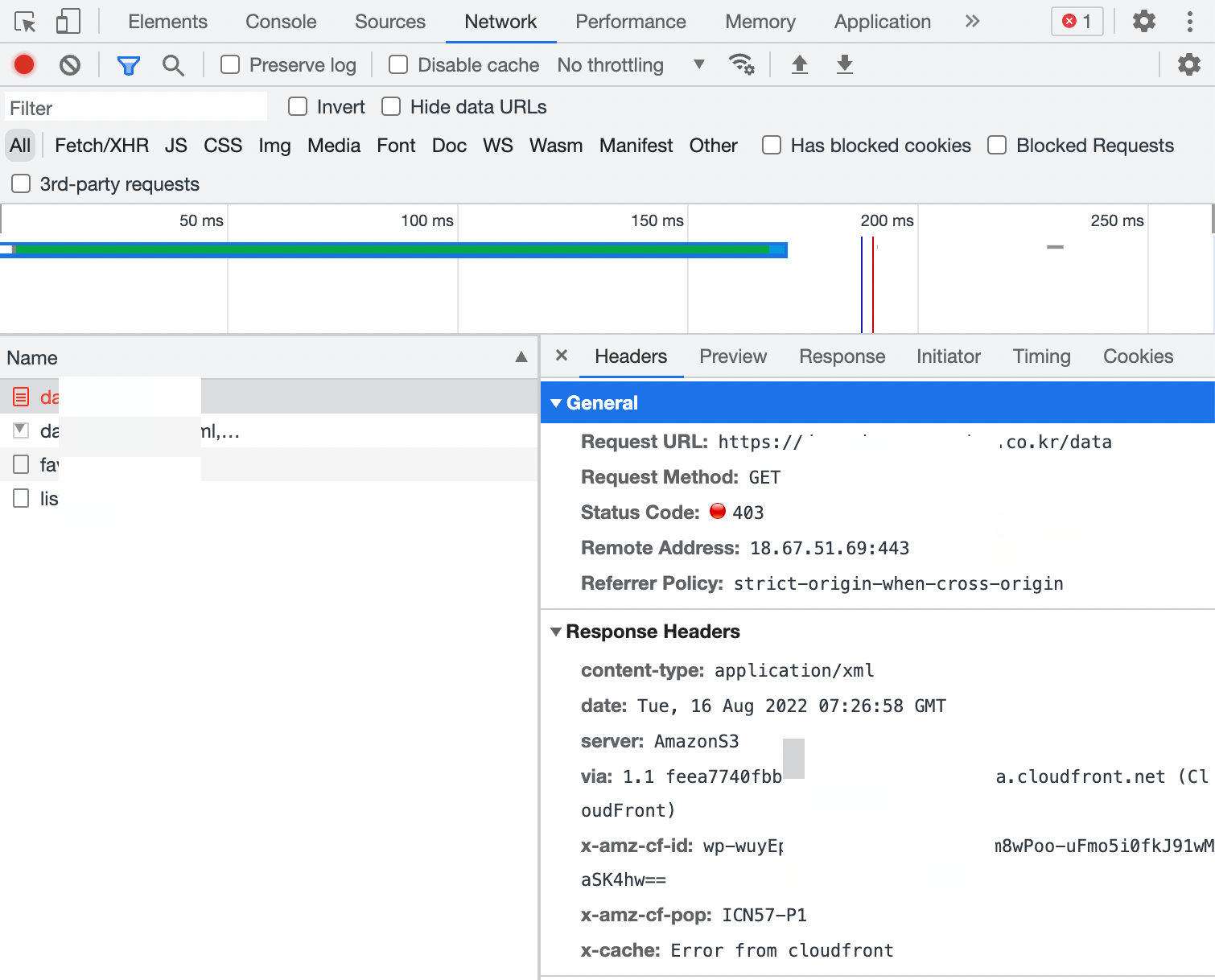Viewport: 1215px width, 980px height.
Task: Switch to the Console tab
Action: (281, 22)
